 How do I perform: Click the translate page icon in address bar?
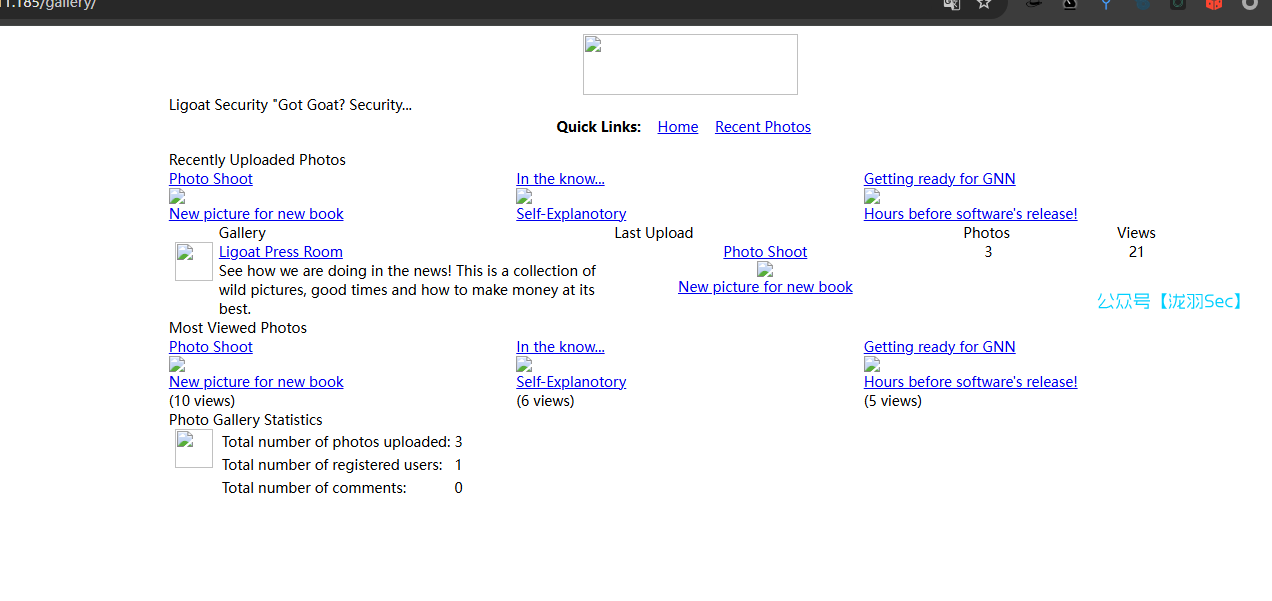click(x=951, y=4)
